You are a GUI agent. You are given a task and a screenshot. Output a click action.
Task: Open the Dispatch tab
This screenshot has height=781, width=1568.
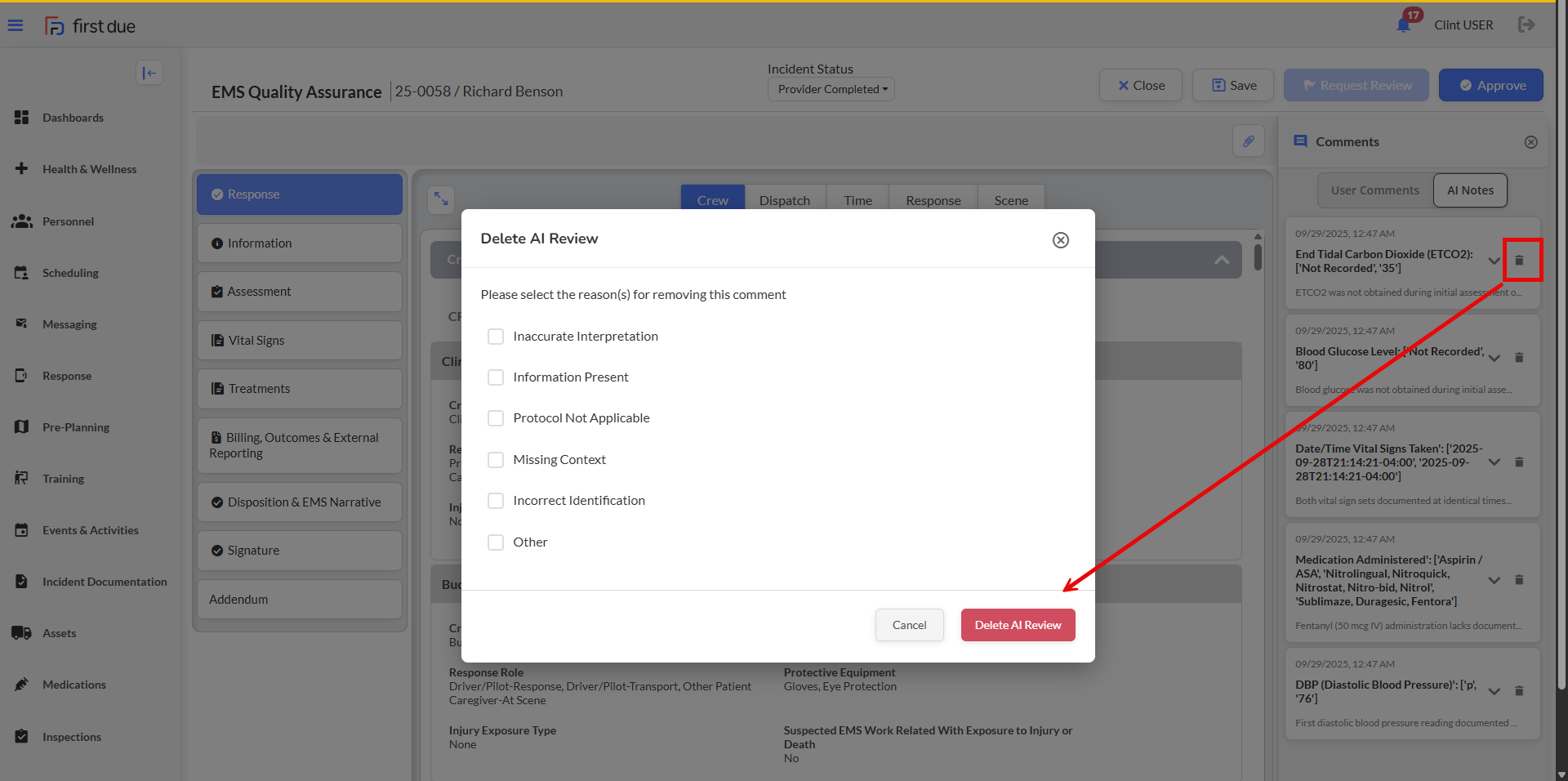(784, 200)
